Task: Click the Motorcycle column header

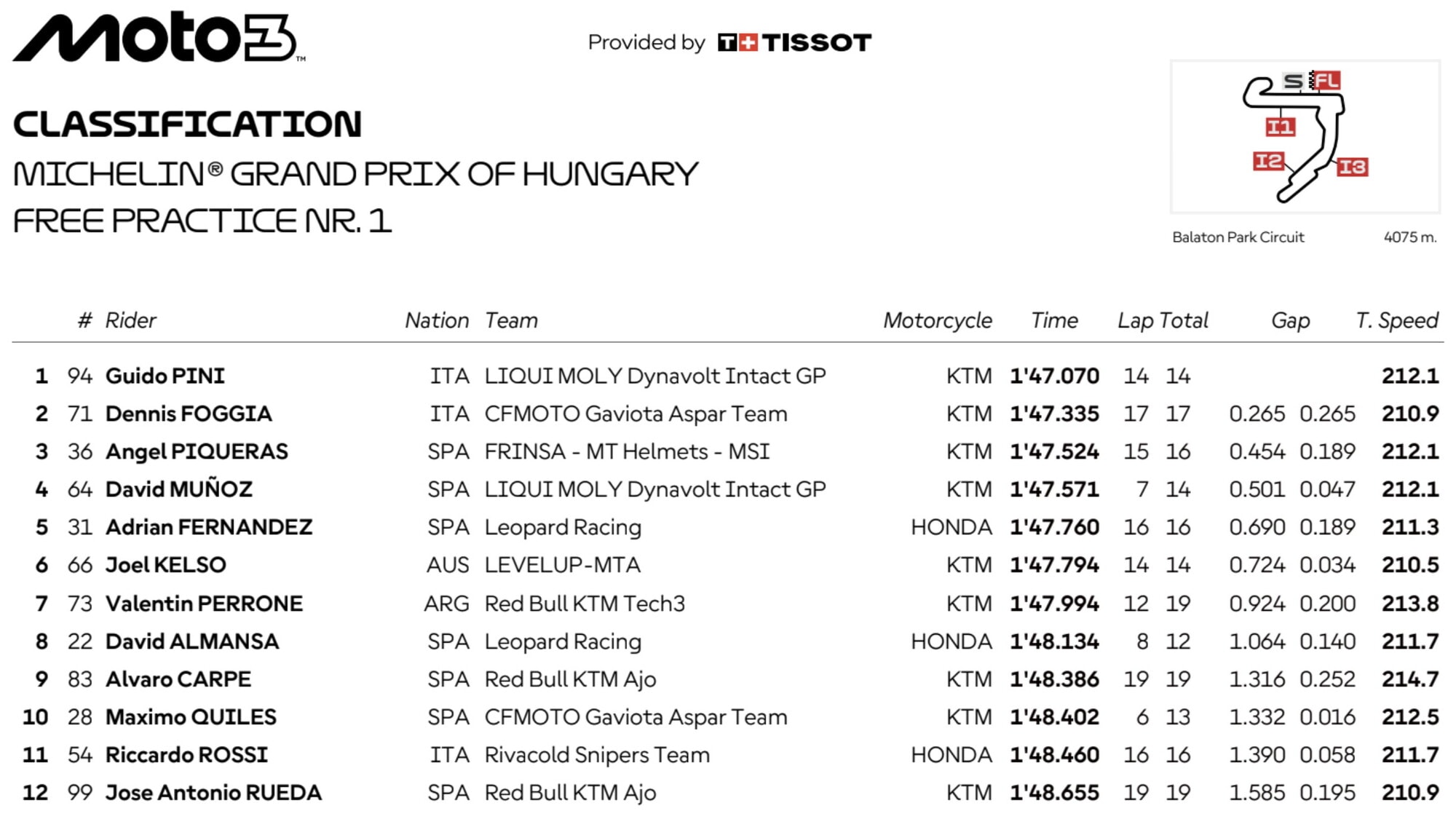Action: pyautogui.click(x=938, y=320)
